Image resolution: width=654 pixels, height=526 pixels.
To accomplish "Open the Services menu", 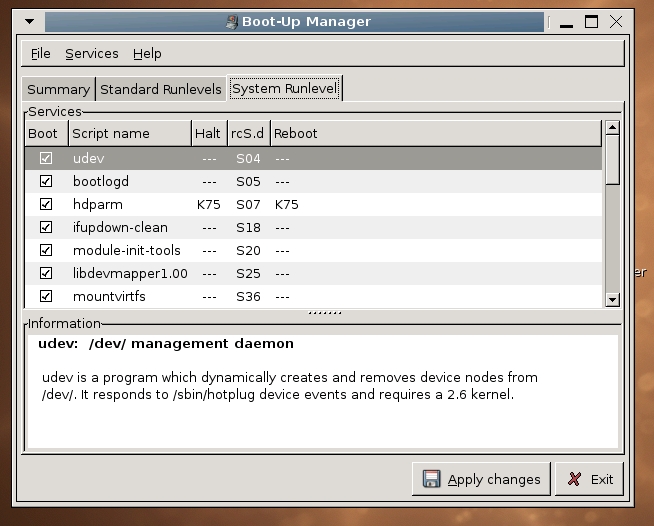I will [x=92, y=53].
